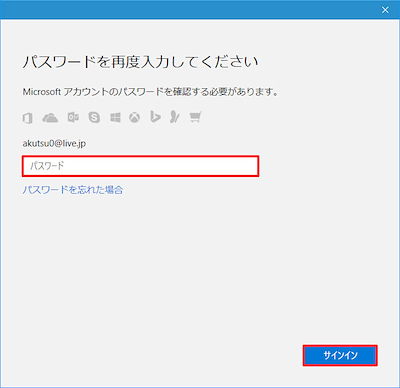Click the Store shopping cart icon
This screenshot has height=388, width=400.
(x=195, y=117)
